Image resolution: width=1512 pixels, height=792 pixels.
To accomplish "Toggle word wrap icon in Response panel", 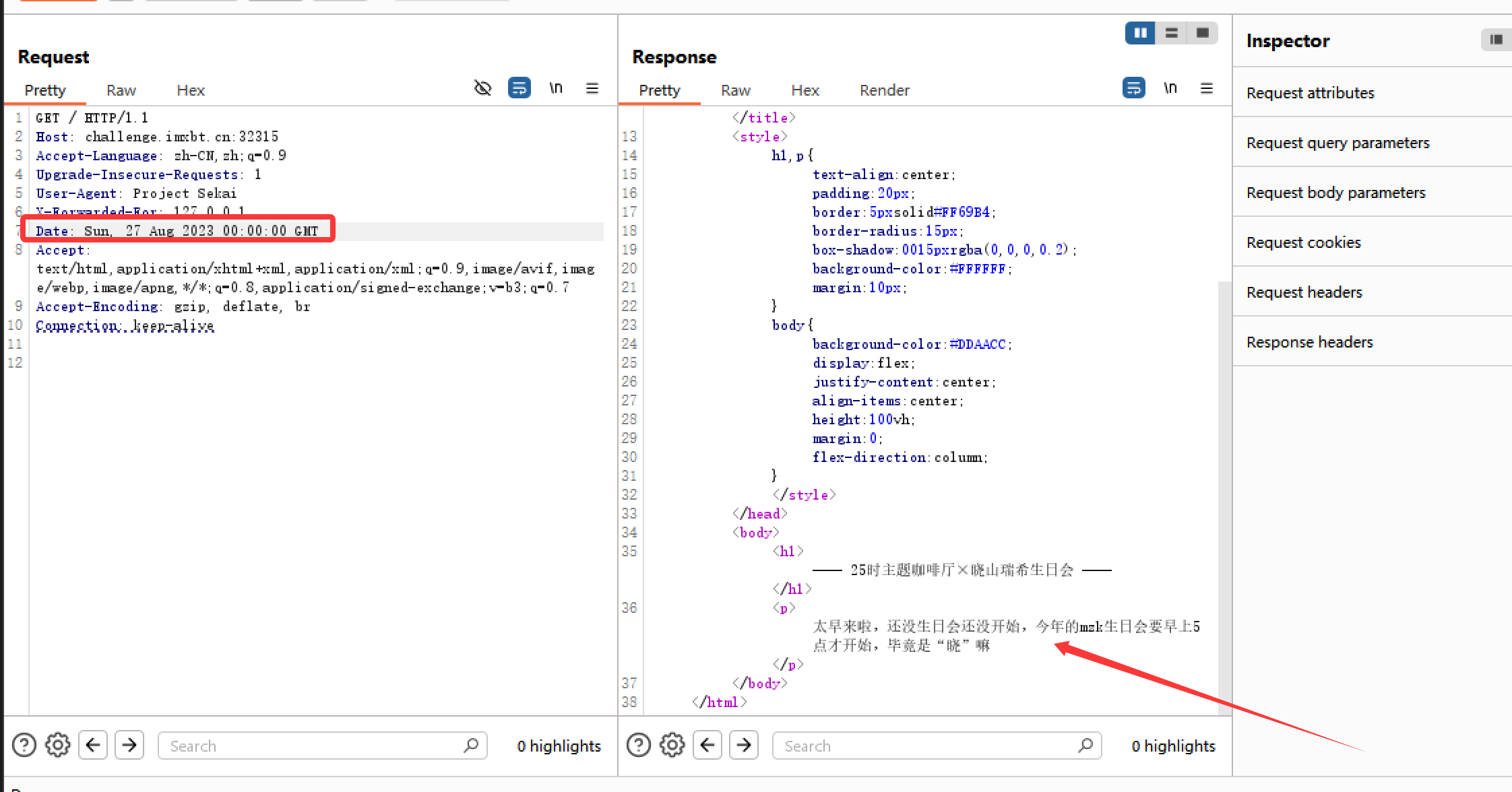I will (1133, 88).
